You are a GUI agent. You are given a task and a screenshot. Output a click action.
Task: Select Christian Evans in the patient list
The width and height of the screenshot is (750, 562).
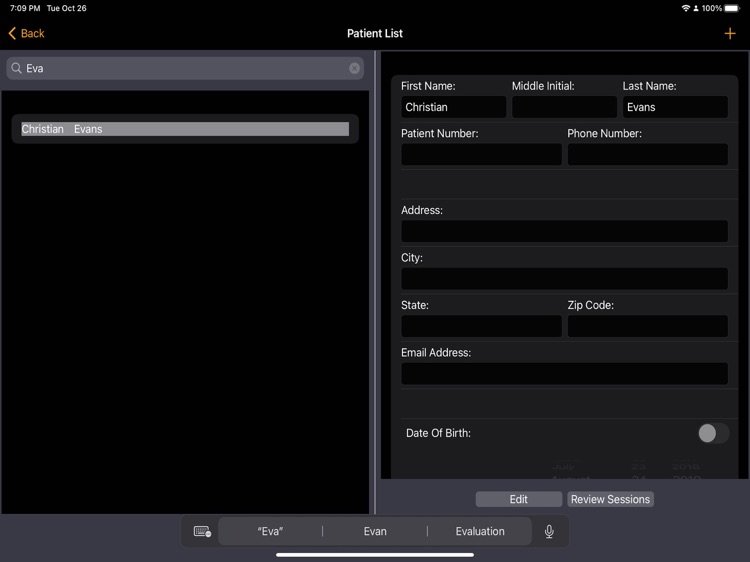pyautogui.click(x=185, y=129)
